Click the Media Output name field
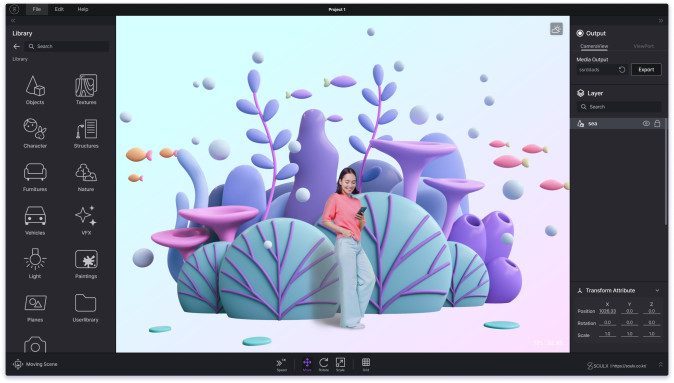Screen dimensions: 674x383 pos(597,70)
